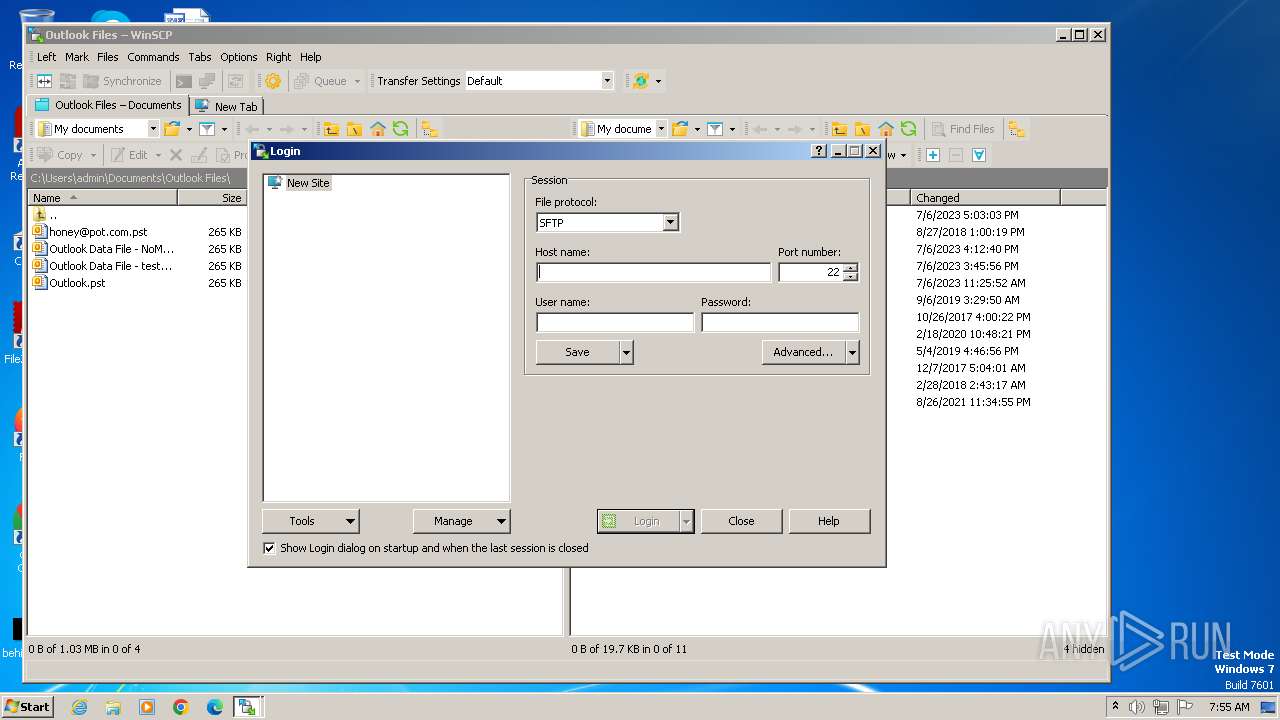Click the Close button in Login dialog

pyautogui.click(x=741, y=521)
